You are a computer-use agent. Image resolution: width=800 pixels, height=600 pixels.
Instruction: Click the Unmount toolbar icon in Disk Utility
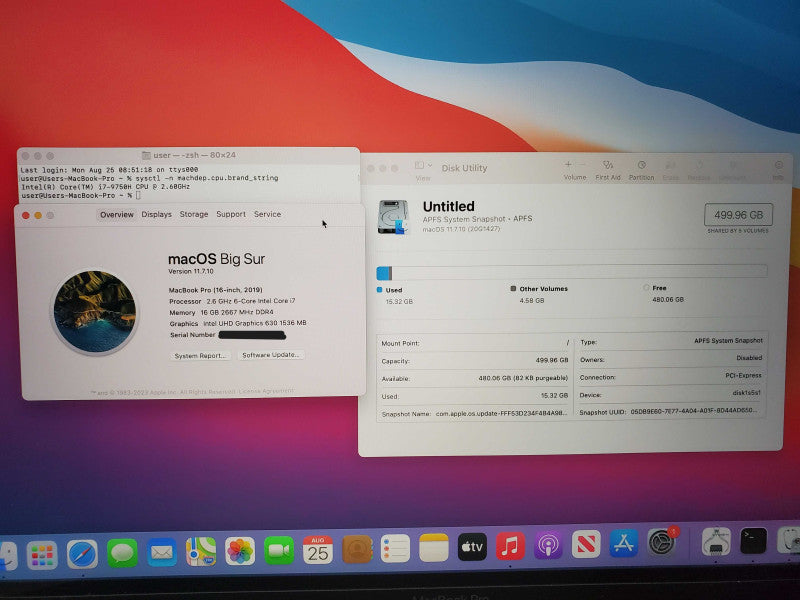click(733, 166)
